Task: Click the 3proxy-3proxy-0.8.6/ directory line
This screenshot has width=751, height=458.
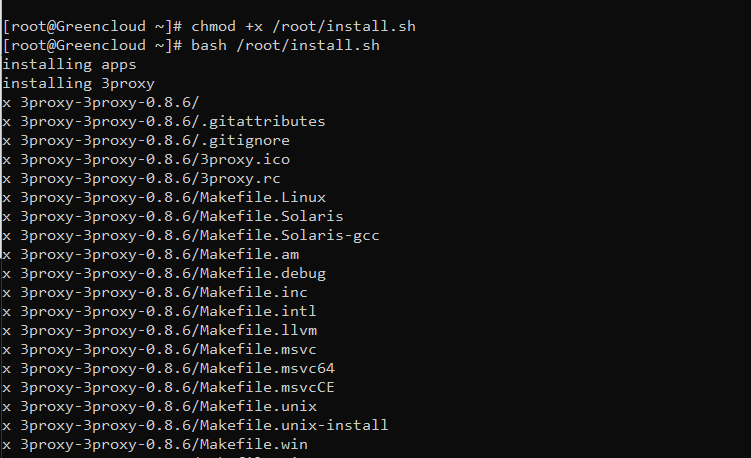Action: click(x=101, y=103)
